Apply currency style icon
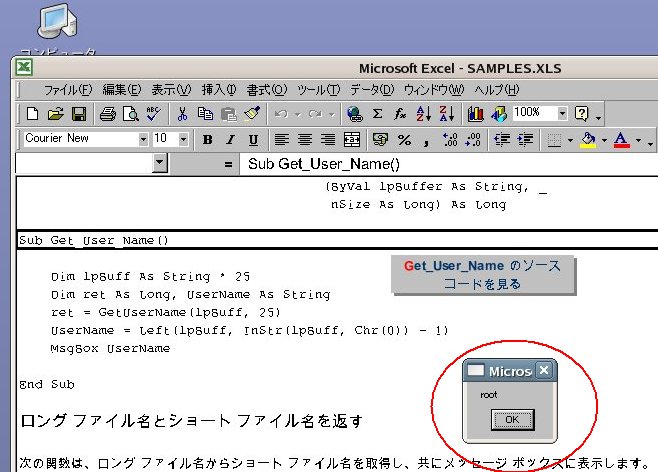 tap(381, 139)
